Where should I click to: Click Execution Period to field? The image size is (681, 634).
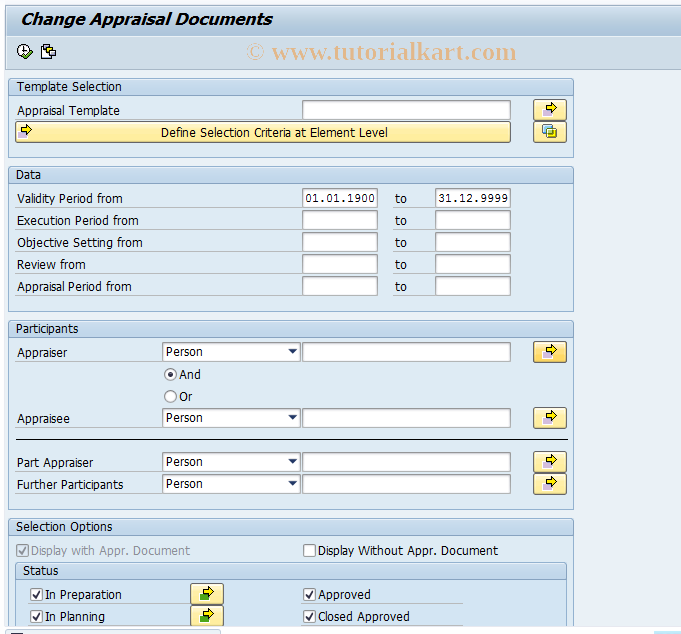pos(473,220)
